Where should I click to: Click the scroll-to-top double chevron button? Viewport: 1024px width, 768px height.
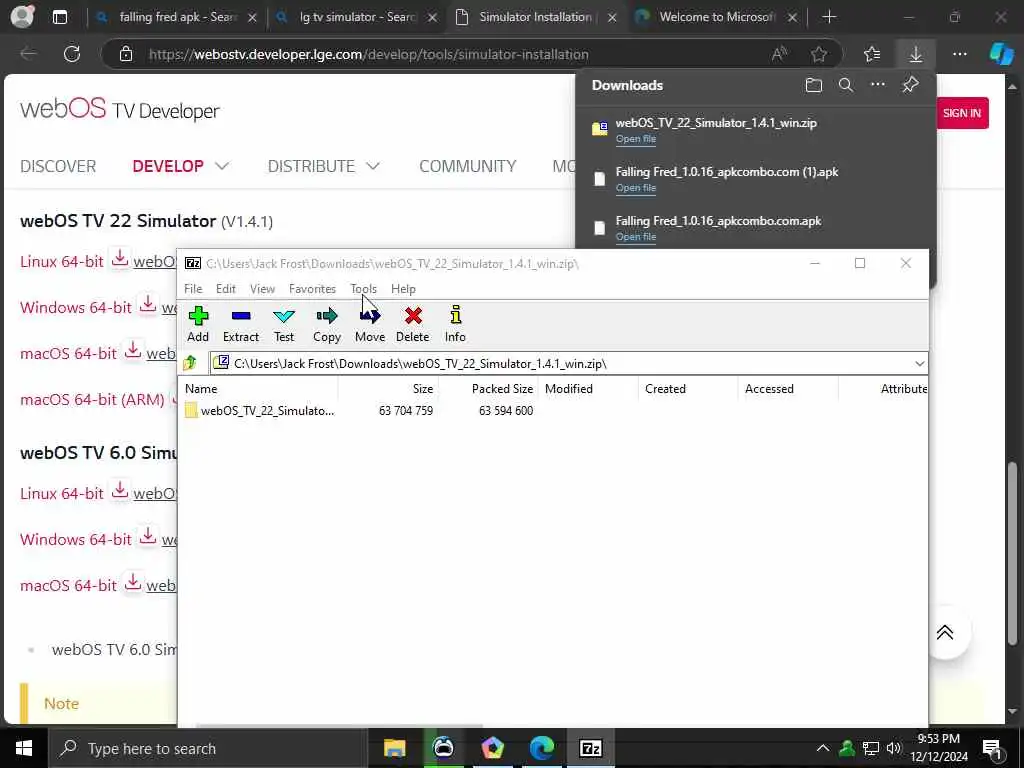pos(944,632)
